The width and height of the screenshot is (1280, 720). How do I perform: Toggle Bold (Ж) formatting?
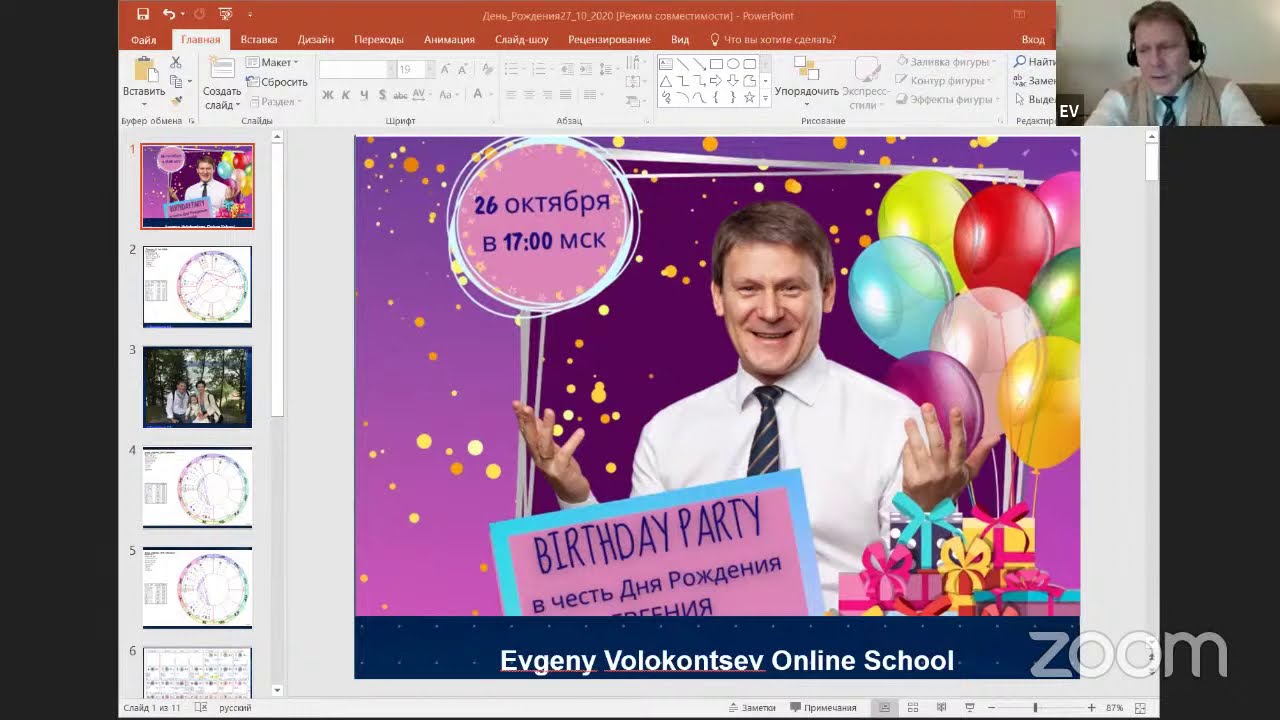coord(328,95)
